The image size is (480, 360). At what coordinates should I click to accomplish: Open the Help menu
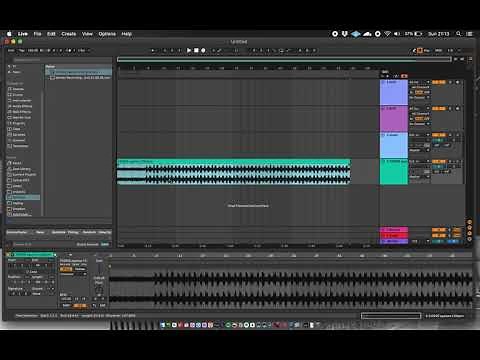click(x=126, y=34)
